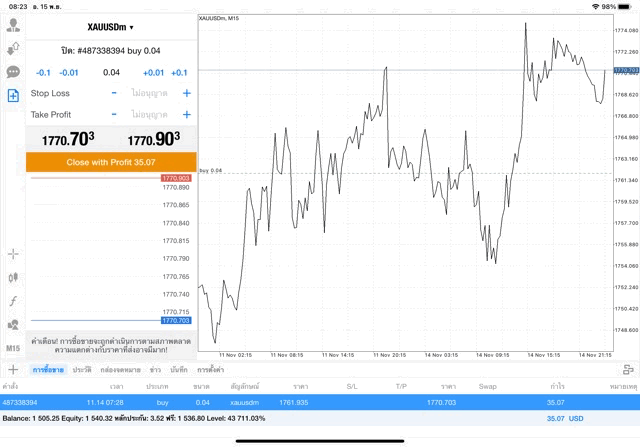This screenshot has width=640, height=447.
Task: Change the M15 timeframe
Action: [13, 348]
